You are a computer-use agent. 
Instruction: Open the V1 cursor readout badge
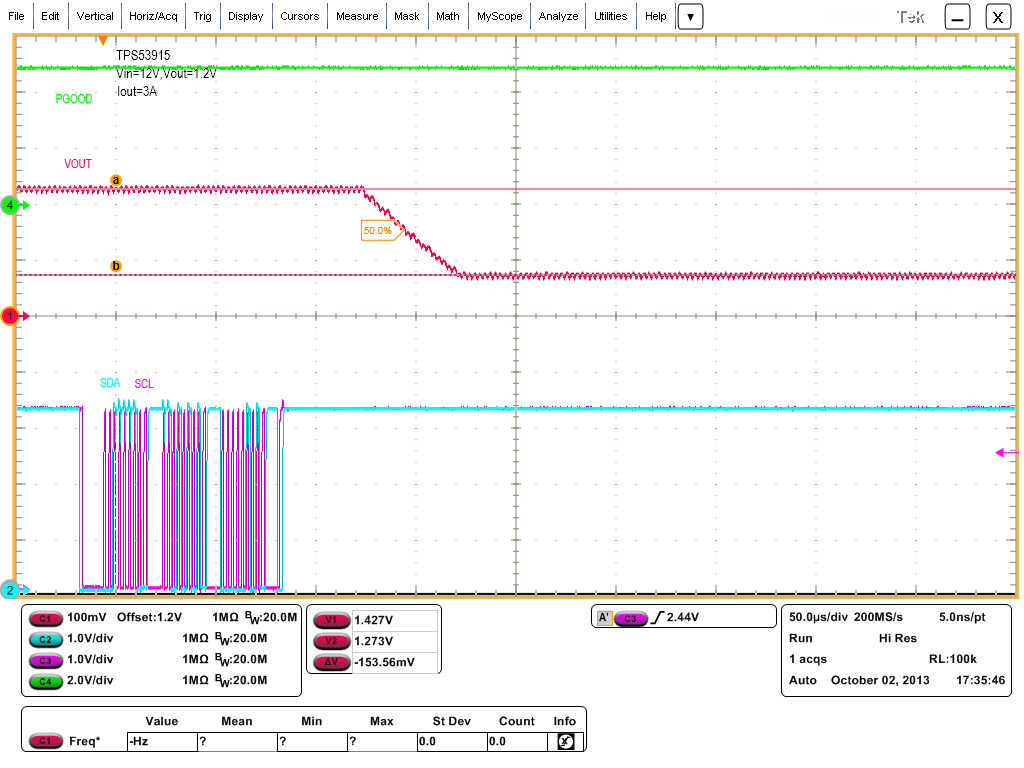[331, 620]
